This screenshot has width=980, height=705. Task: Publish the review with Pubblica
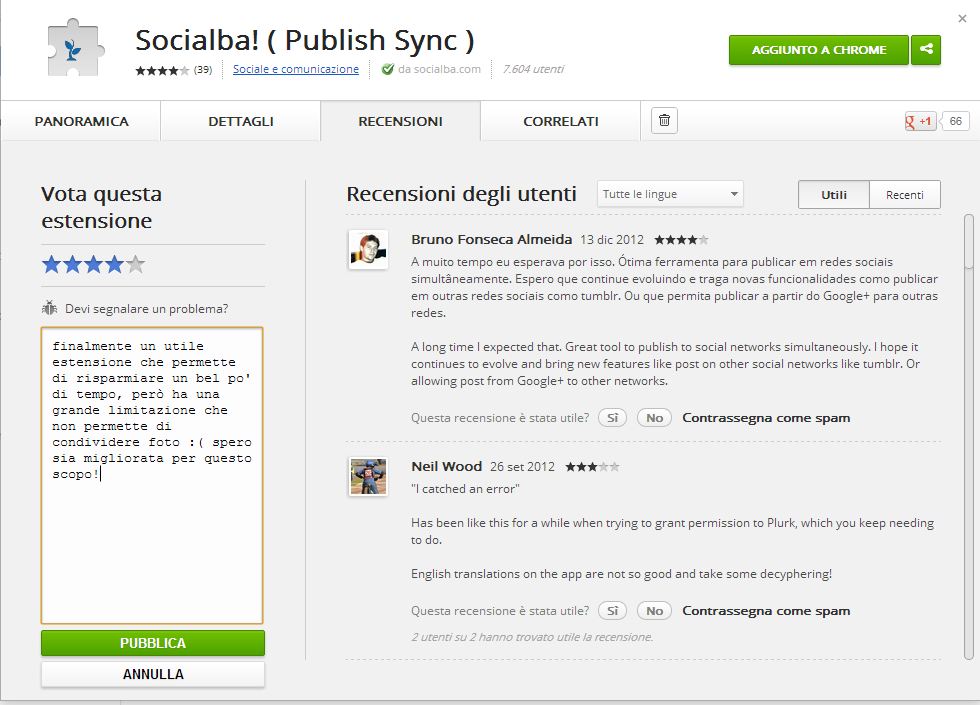pyautogui.click(x=153, y=643)
